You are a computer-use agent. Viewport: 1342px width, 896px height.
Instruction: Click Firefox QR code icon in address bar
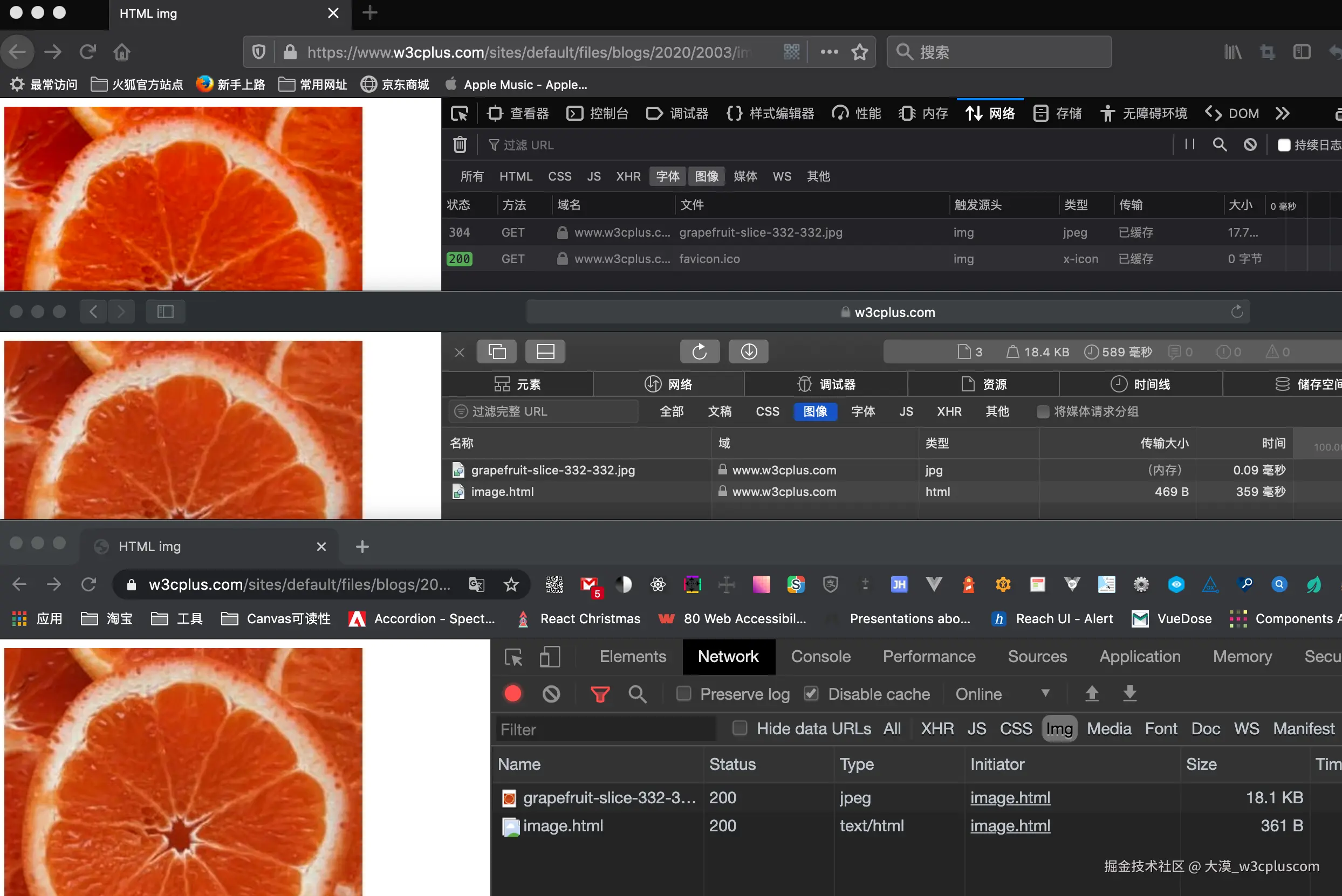792,52
